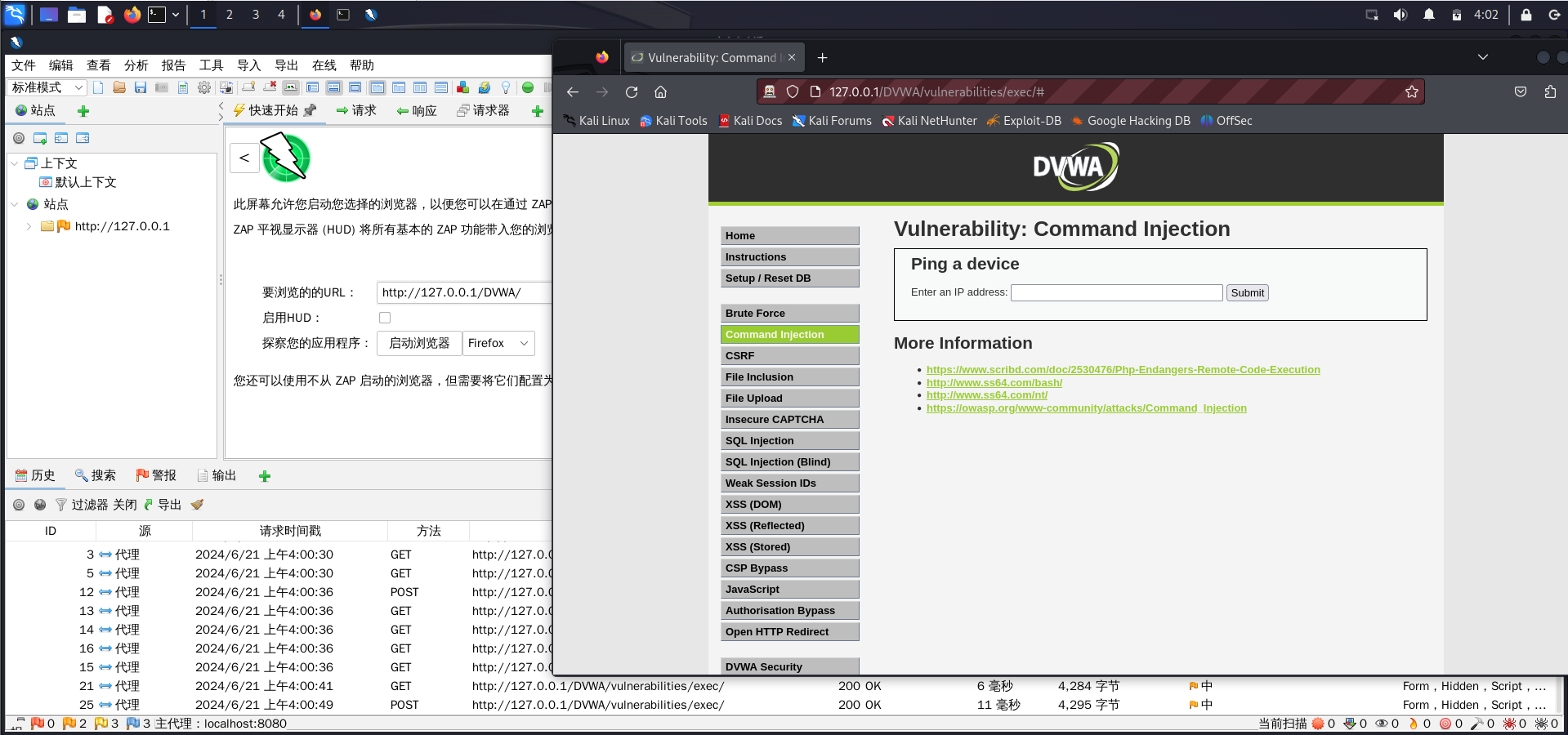Go to Firefox home page icon

coord(661,92)
